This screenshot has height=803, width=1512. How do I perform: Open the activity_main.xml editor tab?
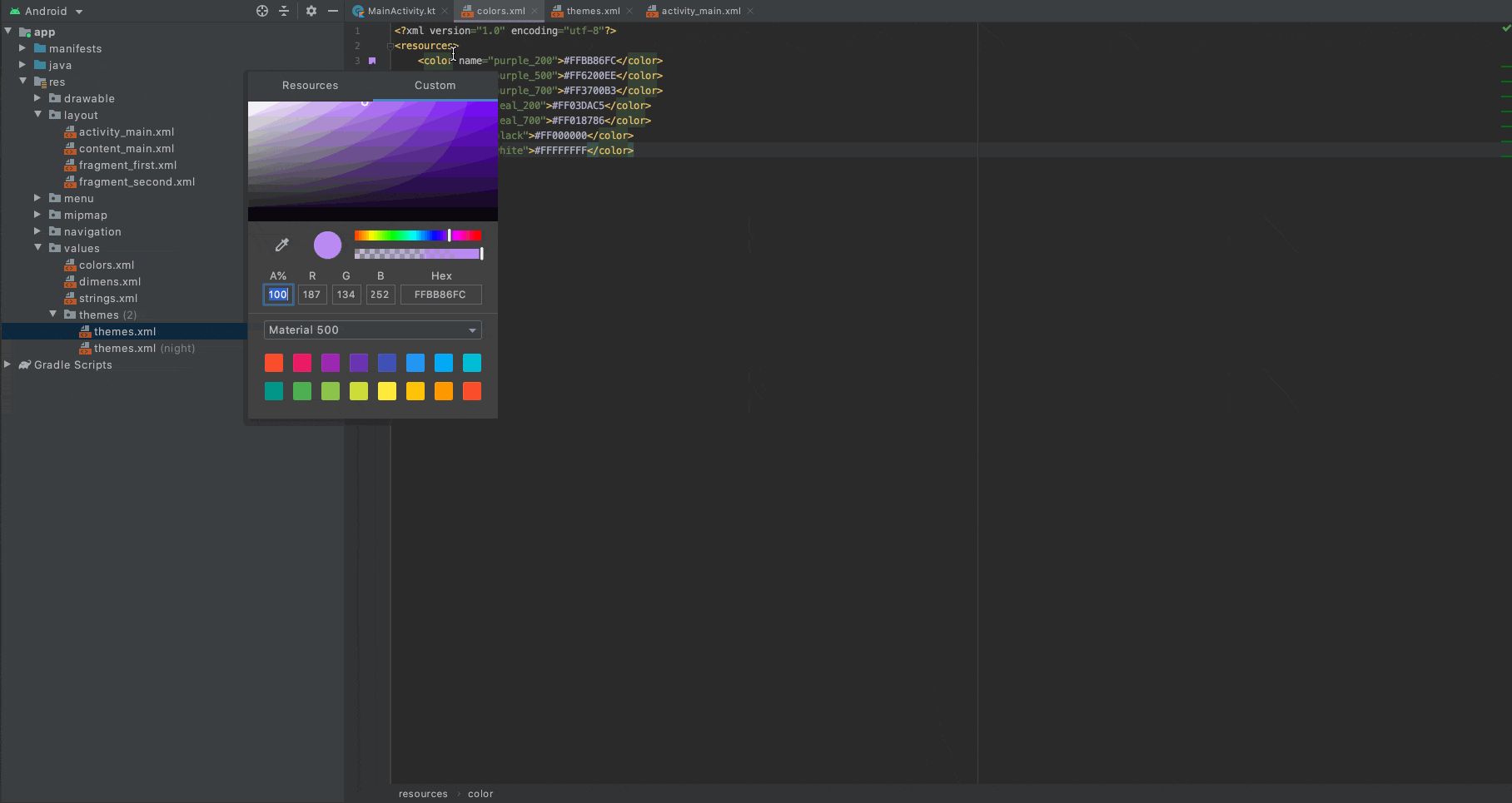[x=700, y=12]
